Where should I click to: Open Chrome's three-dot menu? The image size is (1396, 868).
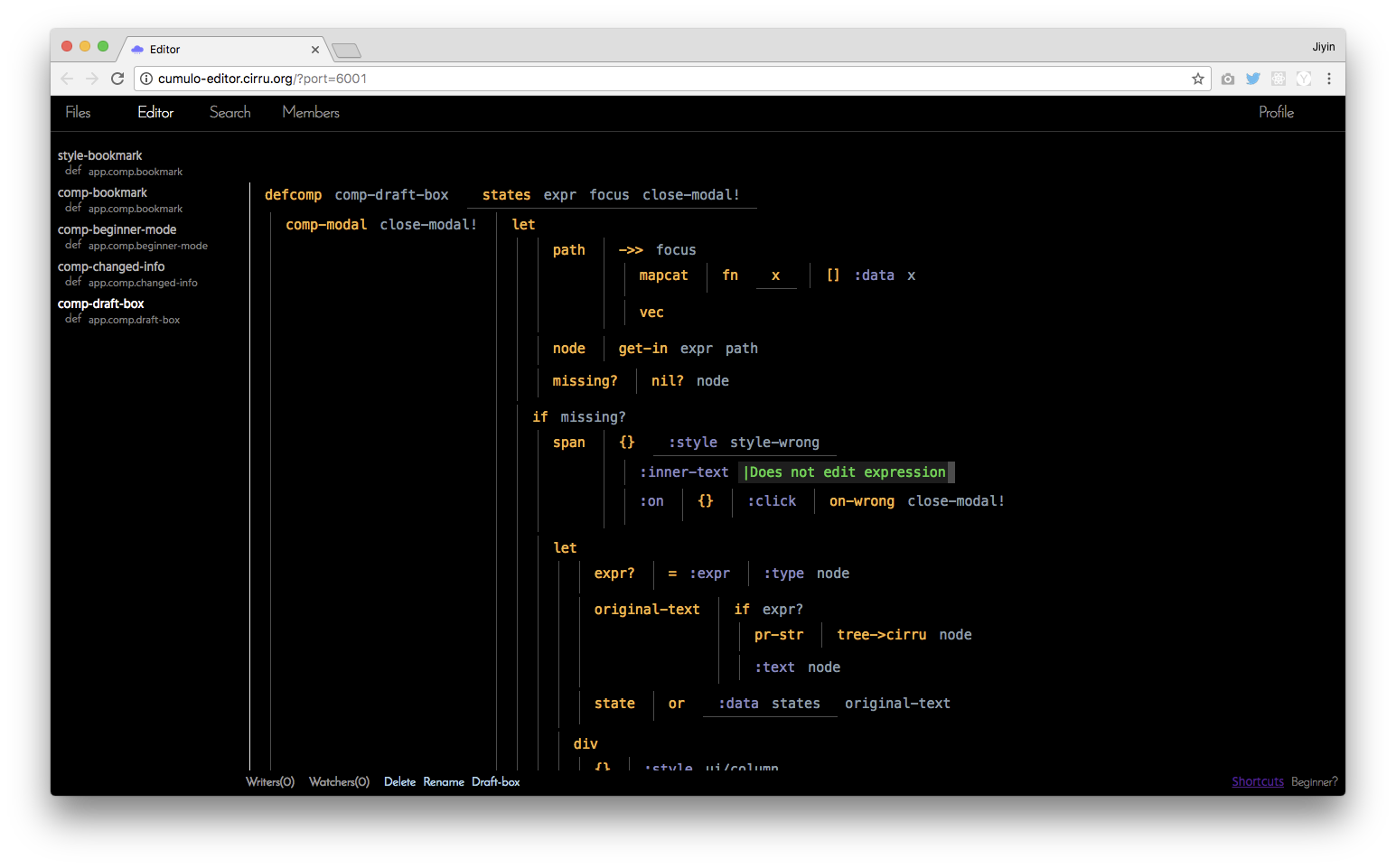point(1328,79)
